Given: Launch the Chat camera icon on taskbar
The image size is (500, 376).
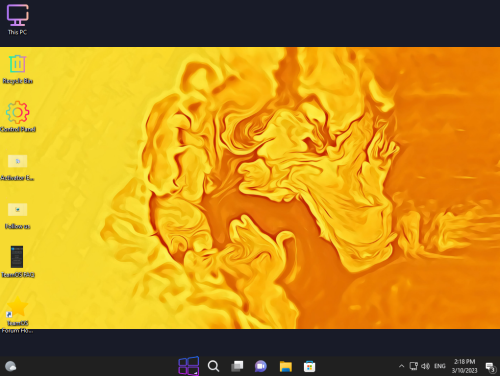Looking at the screenshot, I should point(261,366).
